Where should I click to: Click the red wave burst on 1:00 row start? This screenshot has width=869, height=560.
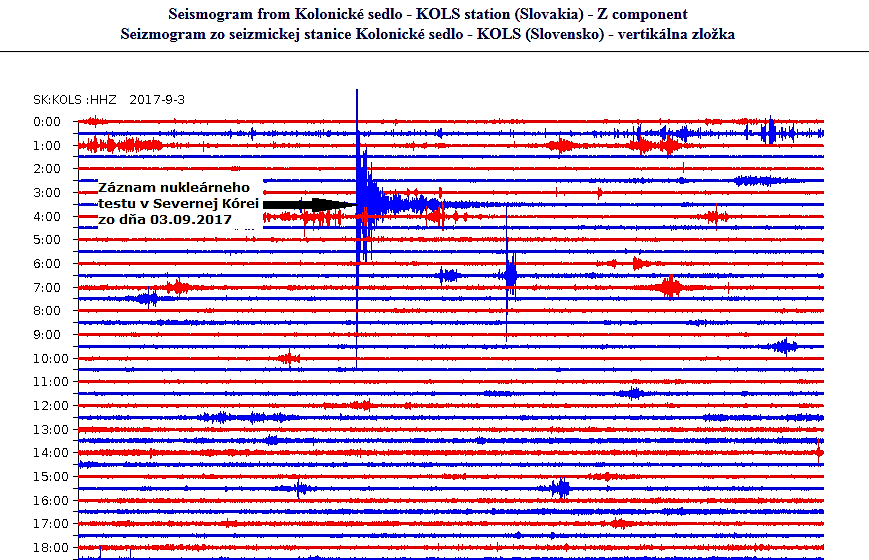pos(118,146)
